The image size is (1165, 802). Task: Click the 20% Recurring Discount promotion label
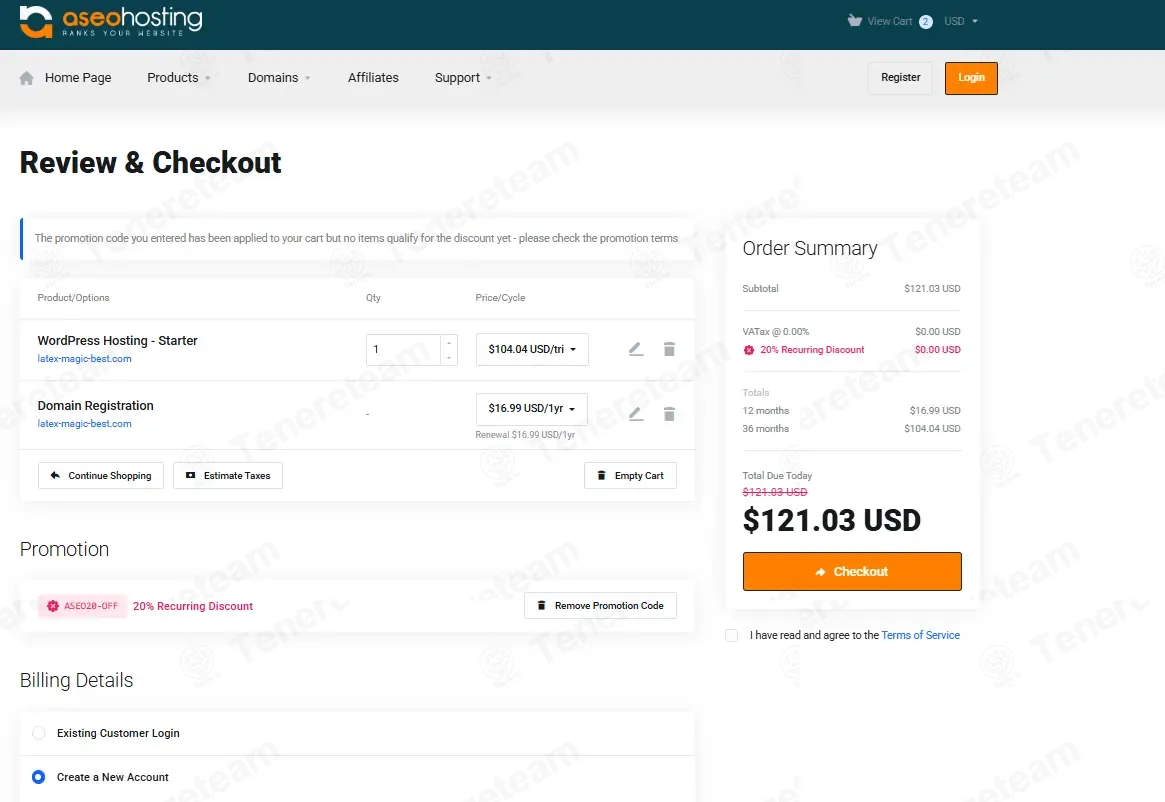193,607
